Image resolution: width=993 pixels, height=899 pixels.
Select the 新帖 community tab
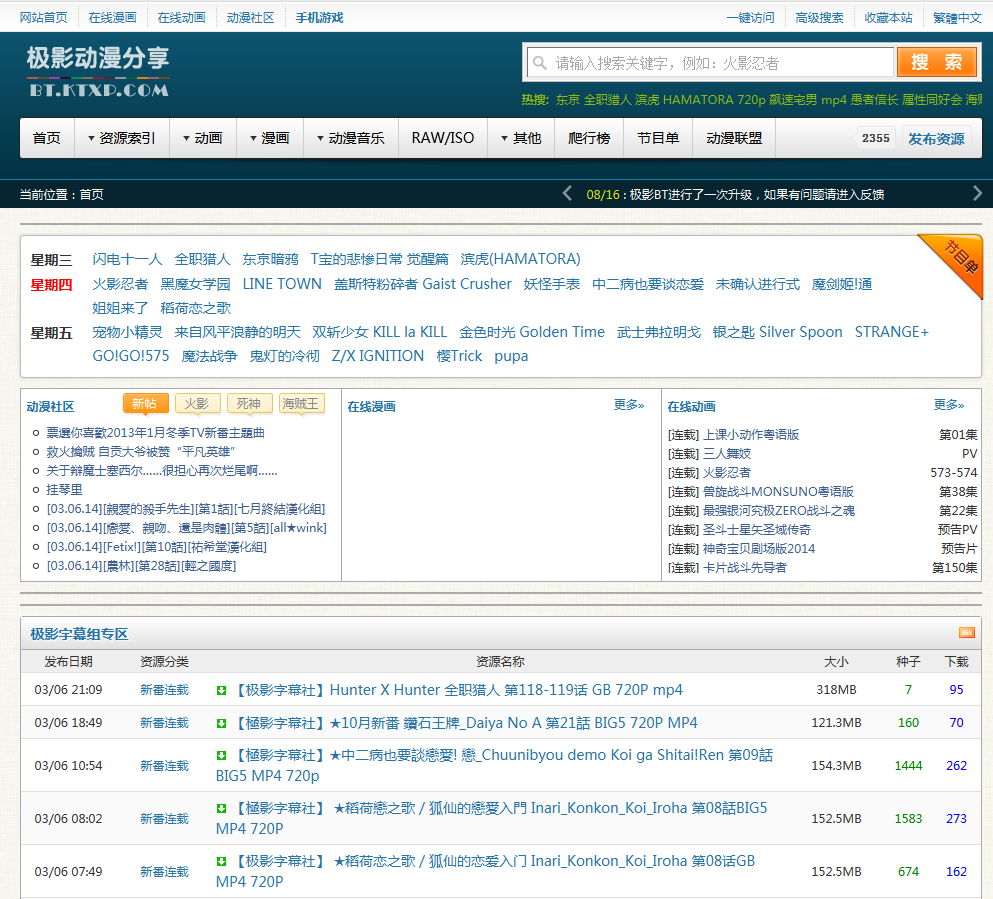(x=145, y=403)
